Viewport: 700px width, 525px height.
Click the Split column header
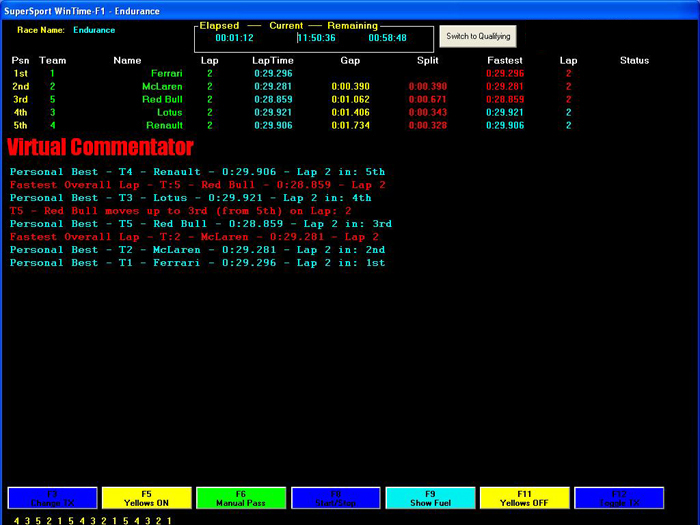427,60
